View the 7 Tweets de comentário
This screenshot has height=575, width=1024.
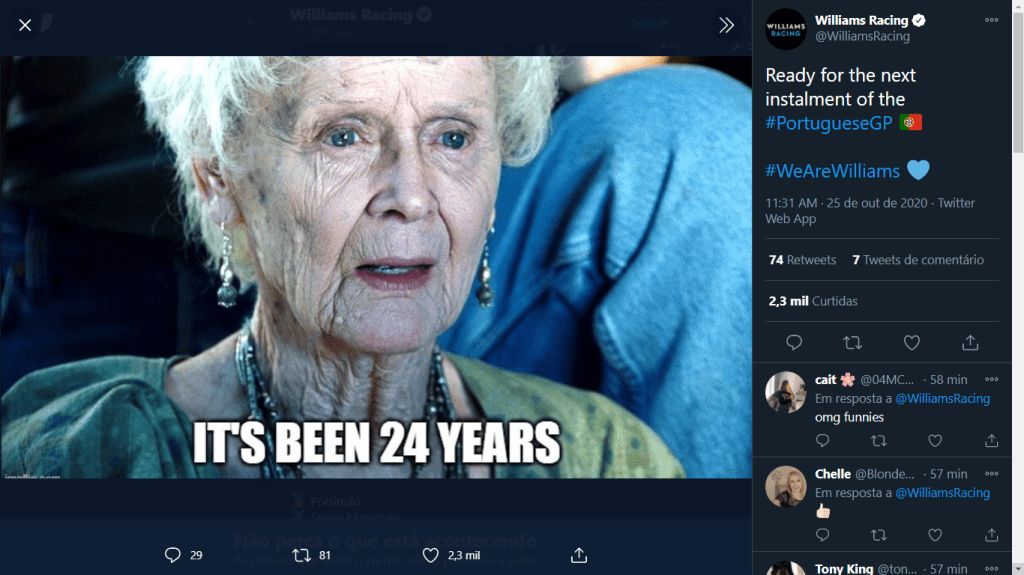(918, 260)
